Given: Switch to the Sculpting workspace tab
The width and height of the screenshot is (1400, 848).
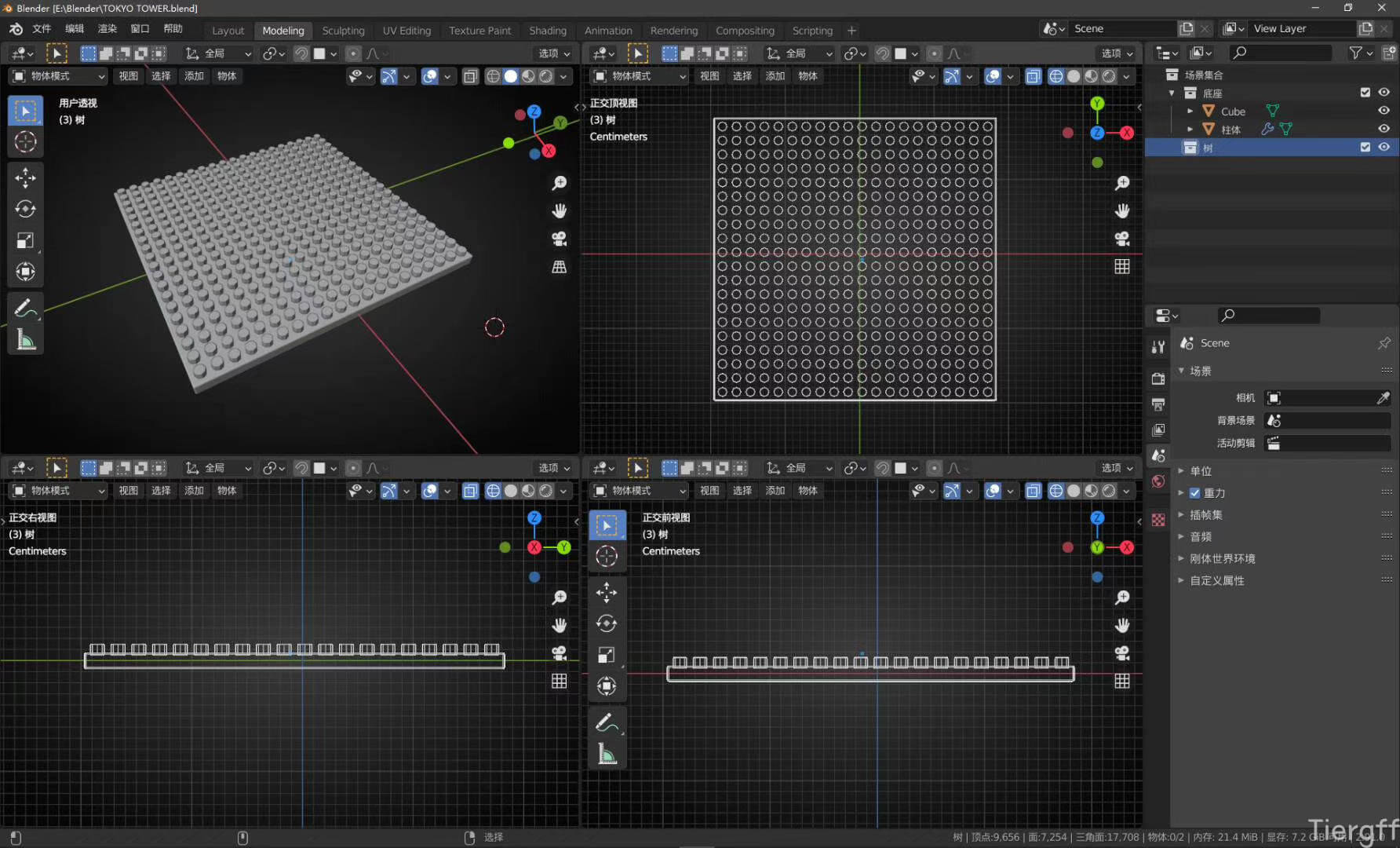Looking at the screenshot, I should [343, 31].
